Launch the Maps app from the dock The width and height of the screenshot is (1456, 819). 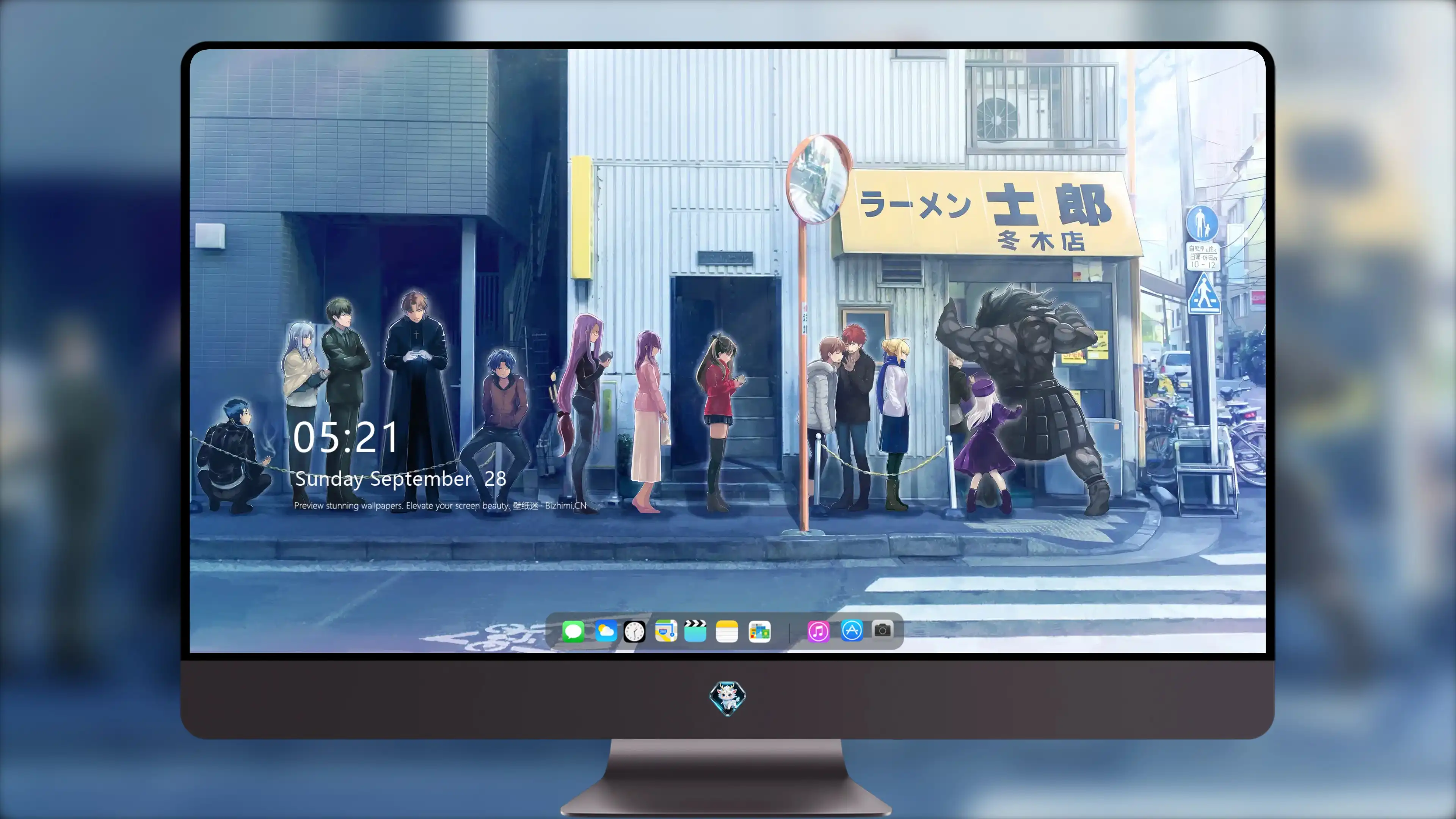(x=666, y=631)
